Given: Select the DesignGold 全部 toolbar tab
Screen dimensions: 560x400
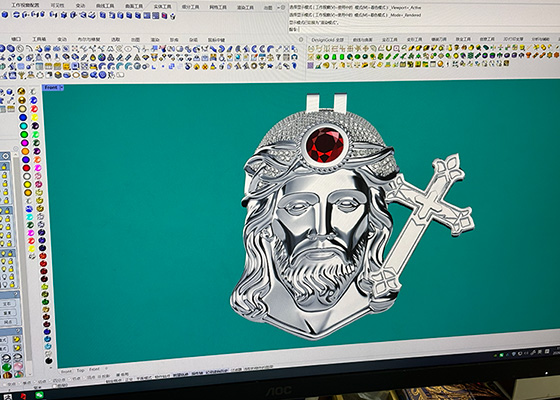Looking at the screenshot, I should [328, 40].
